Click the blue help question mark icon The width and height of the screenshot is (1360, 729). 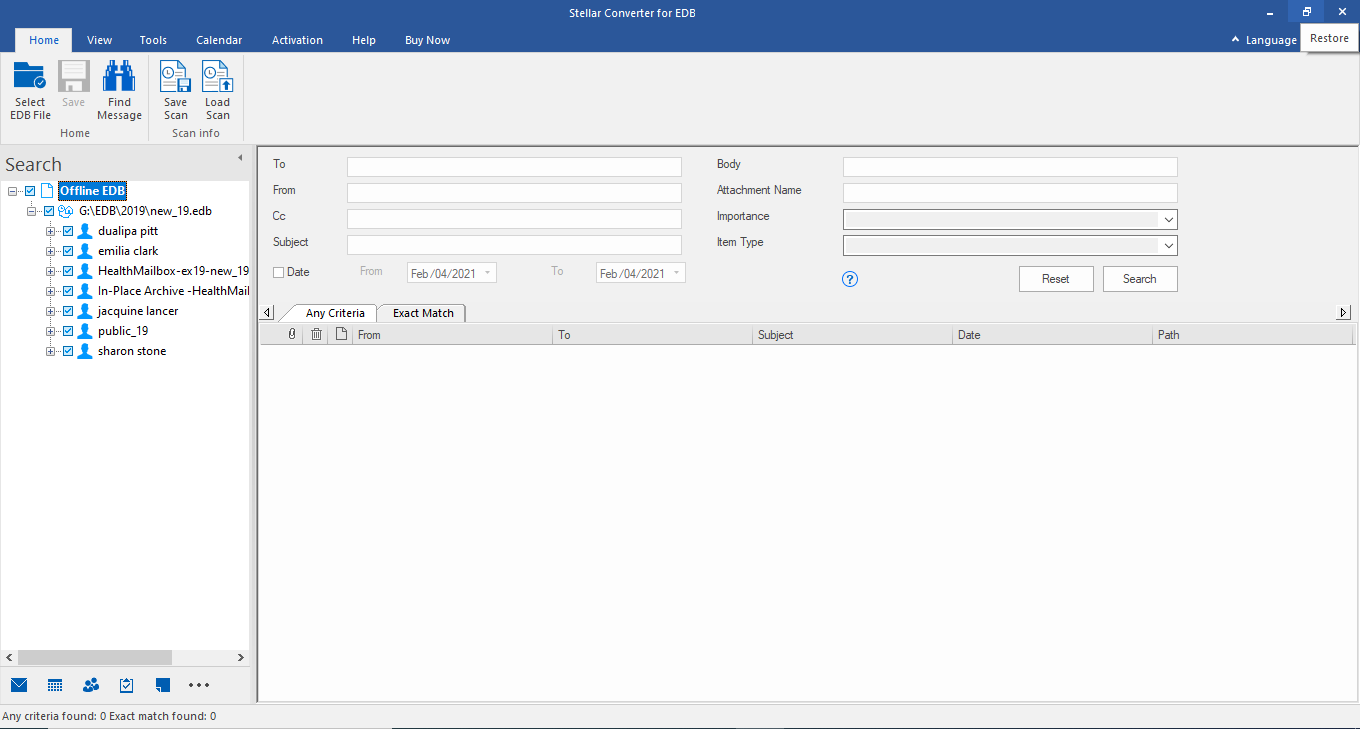pyautogui.click(x=850, y=279)
